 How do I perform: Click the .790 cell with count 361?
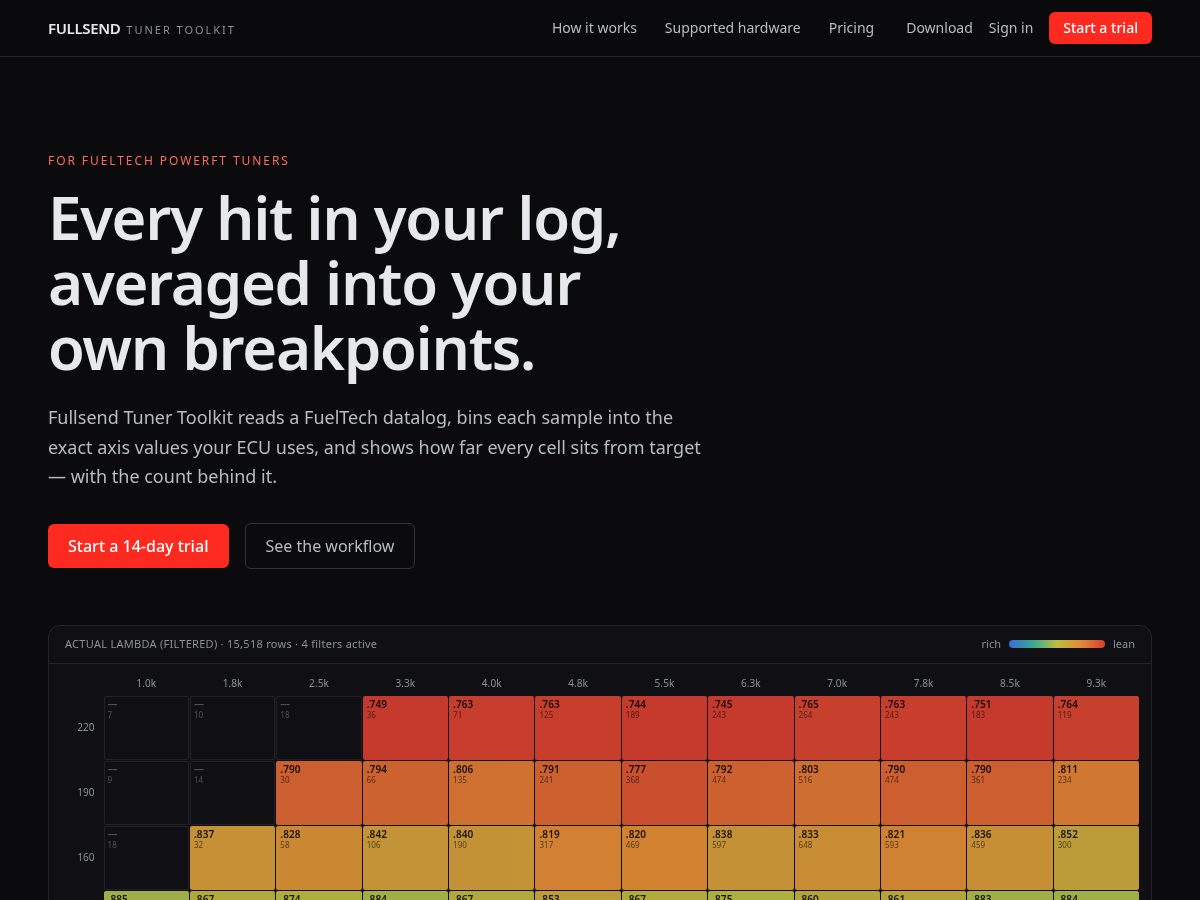point(1010,793)
